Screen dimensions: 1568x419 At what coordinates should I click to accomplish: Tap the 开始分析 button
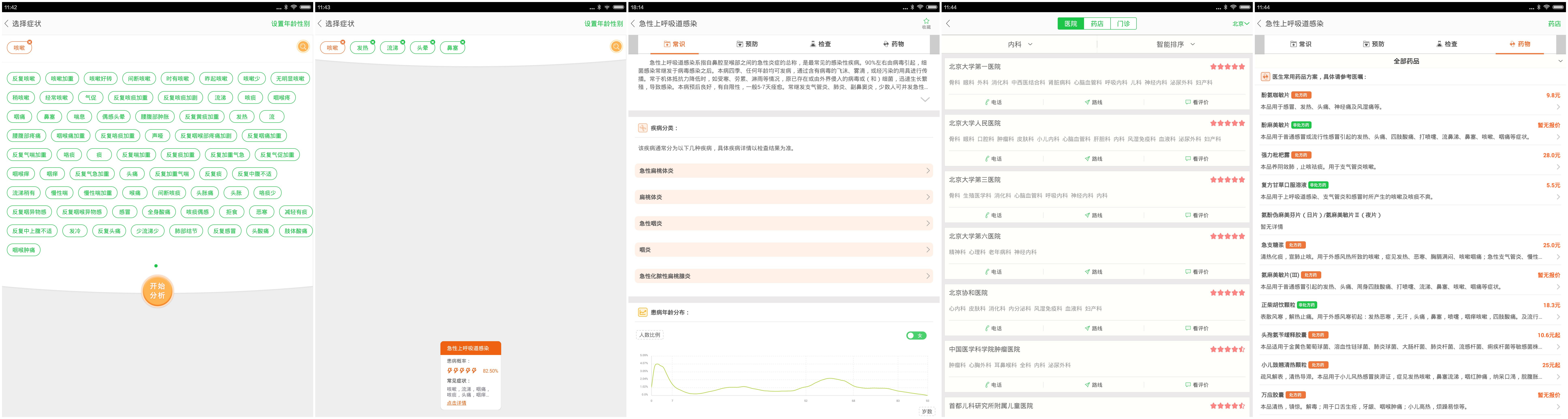(158, 291)
